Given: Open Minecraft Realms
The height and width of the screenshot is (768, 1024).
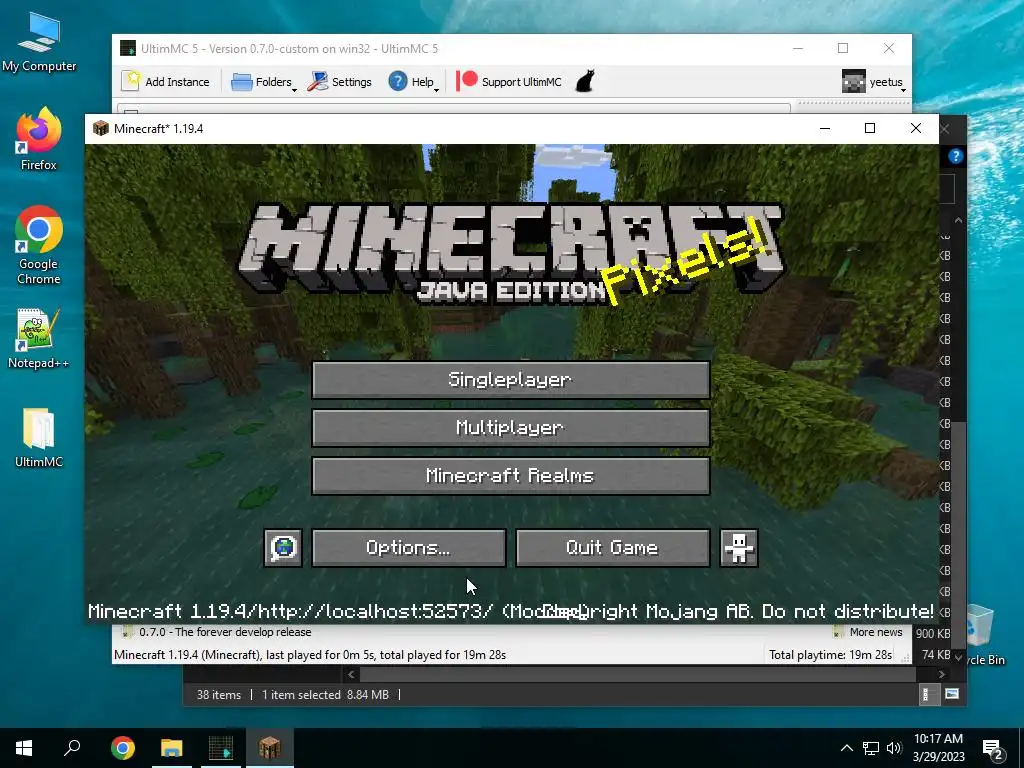Looking at the screenshot, I should tap(511, 476).
